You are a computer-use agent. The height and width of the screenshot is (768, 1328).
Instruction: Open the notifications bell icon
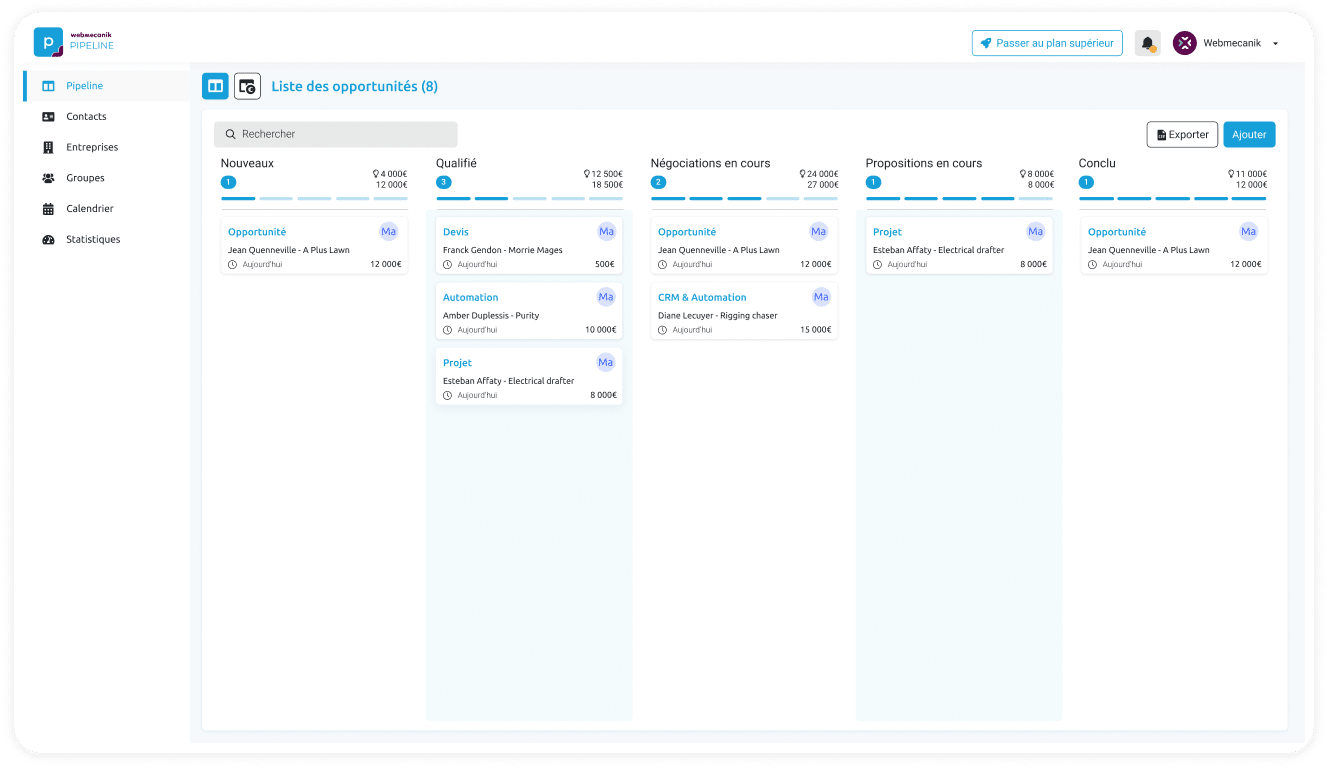1148,44
